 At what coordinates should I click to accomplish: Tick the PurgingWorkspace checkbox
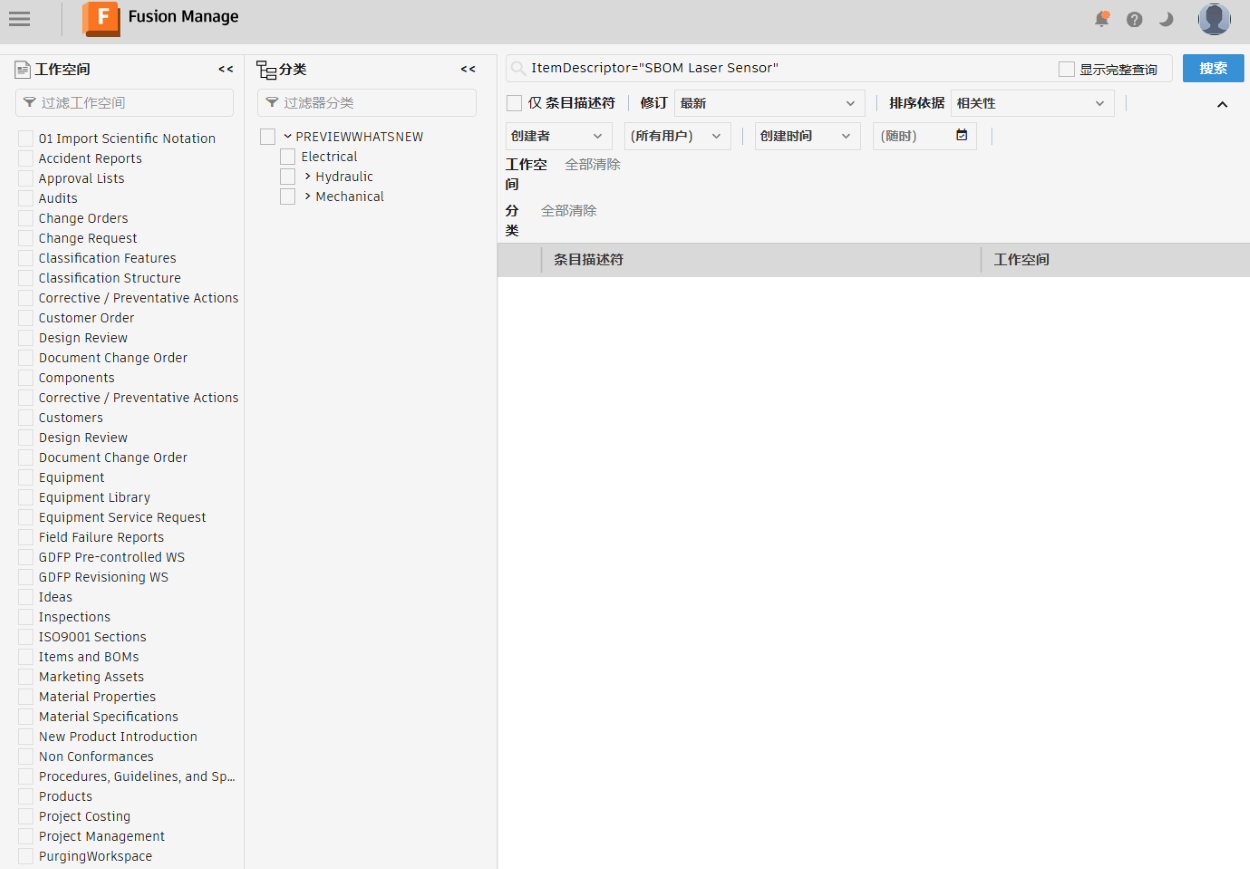(x=26, y=857)
